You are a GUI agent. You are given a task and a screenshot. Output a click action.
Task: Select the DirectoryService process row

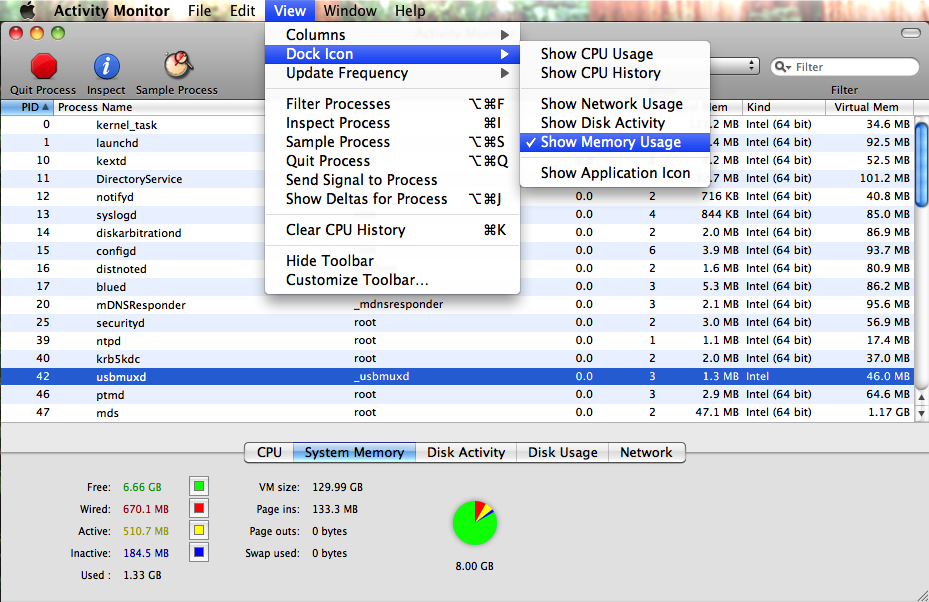(457, 178)
